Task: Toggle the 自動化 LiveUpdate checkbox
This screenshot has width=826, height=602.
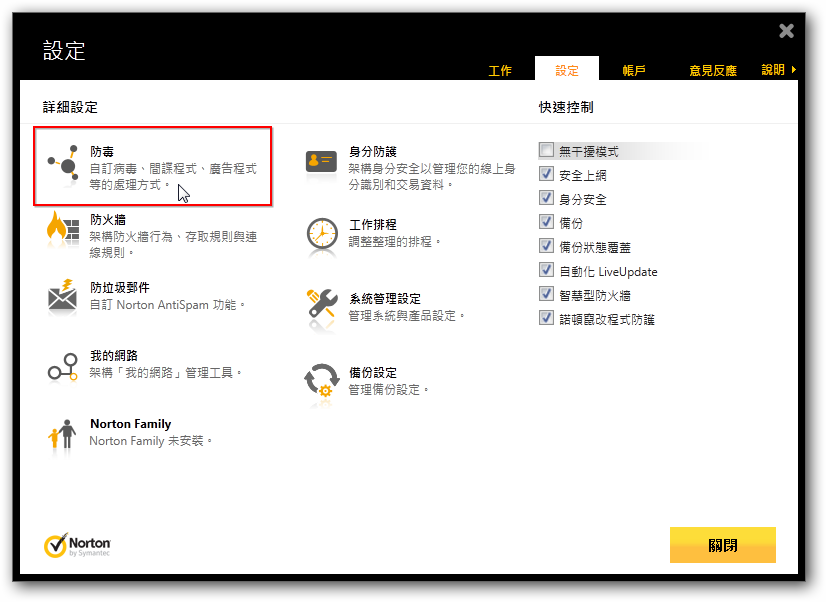Action: tap(546, 270)
